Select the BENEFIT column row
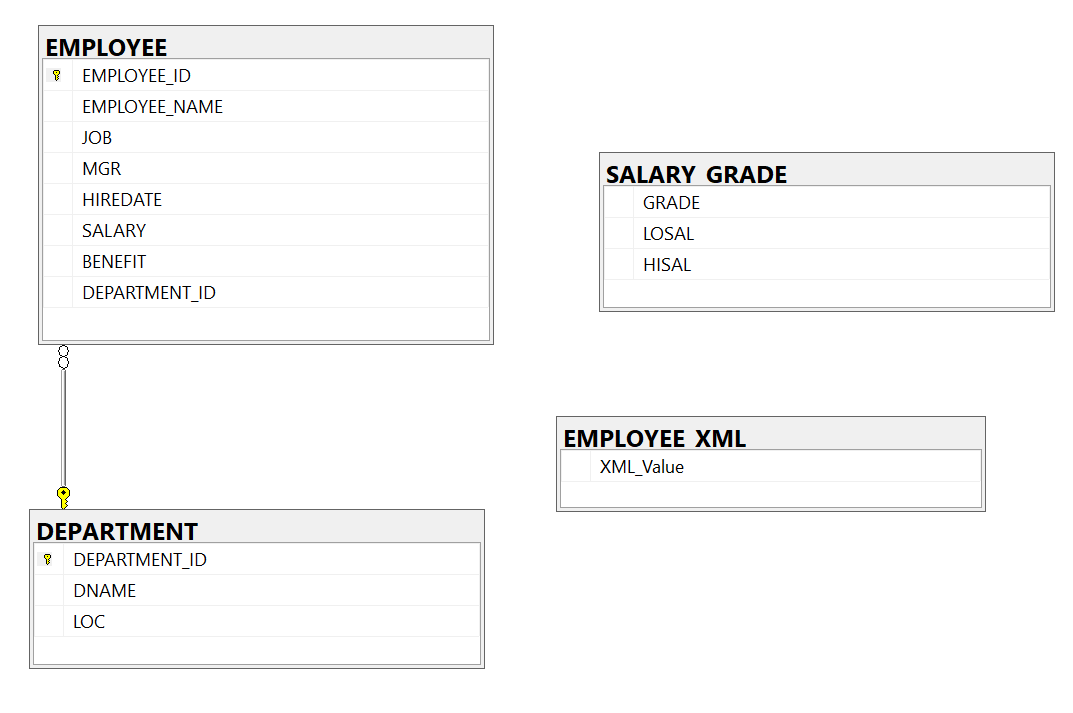 click(266, 261)
